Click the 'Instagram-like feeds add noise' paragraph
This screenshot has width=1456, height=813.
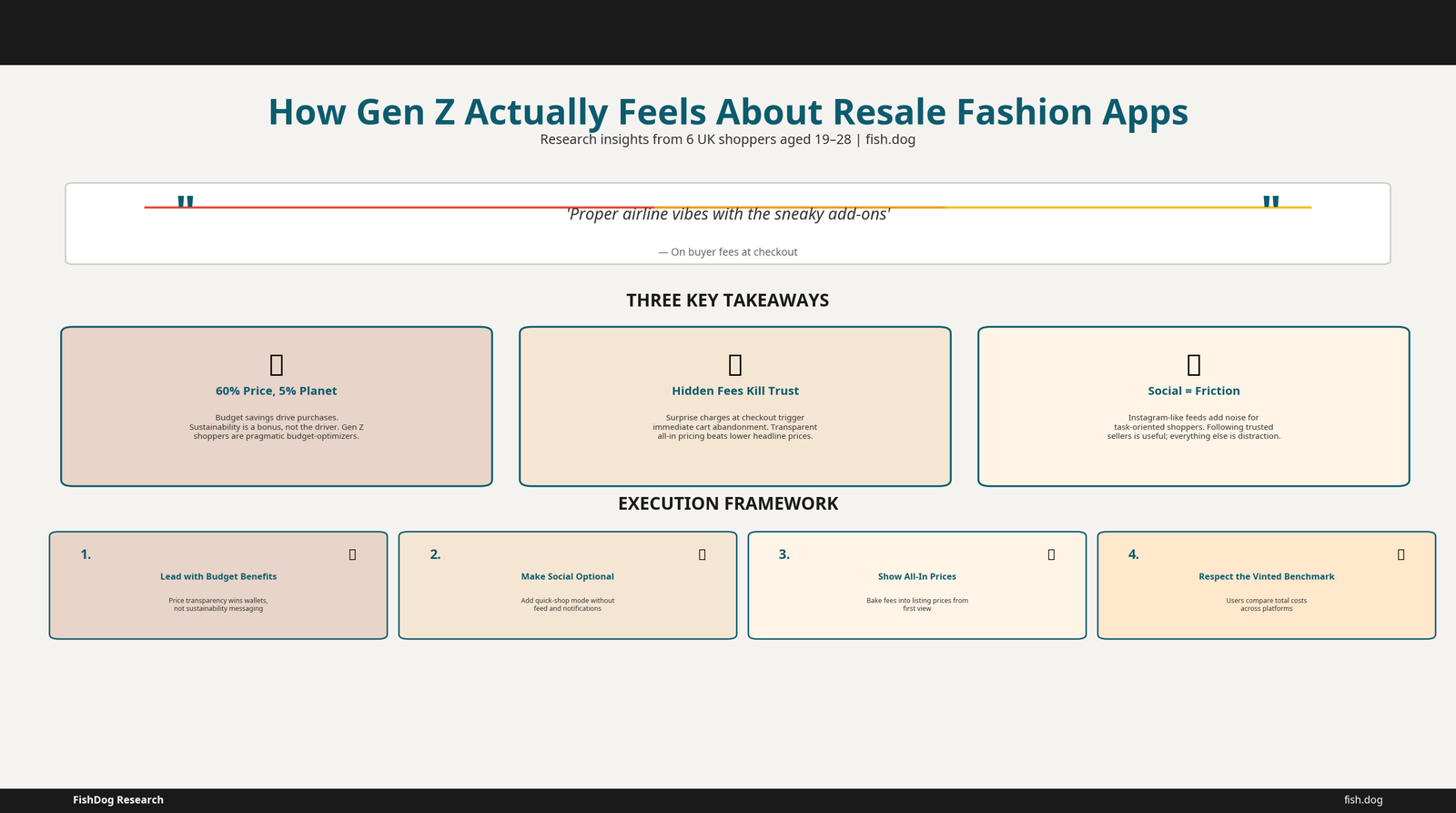coord(1194,427)
